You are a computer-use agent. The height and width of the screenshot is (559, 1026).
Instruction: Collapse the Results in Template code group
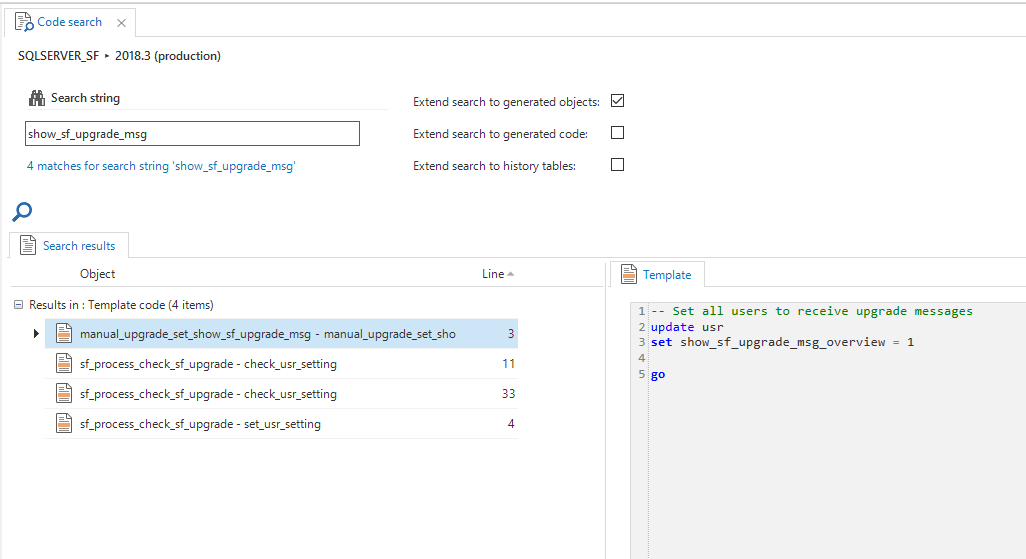point(18,305)
